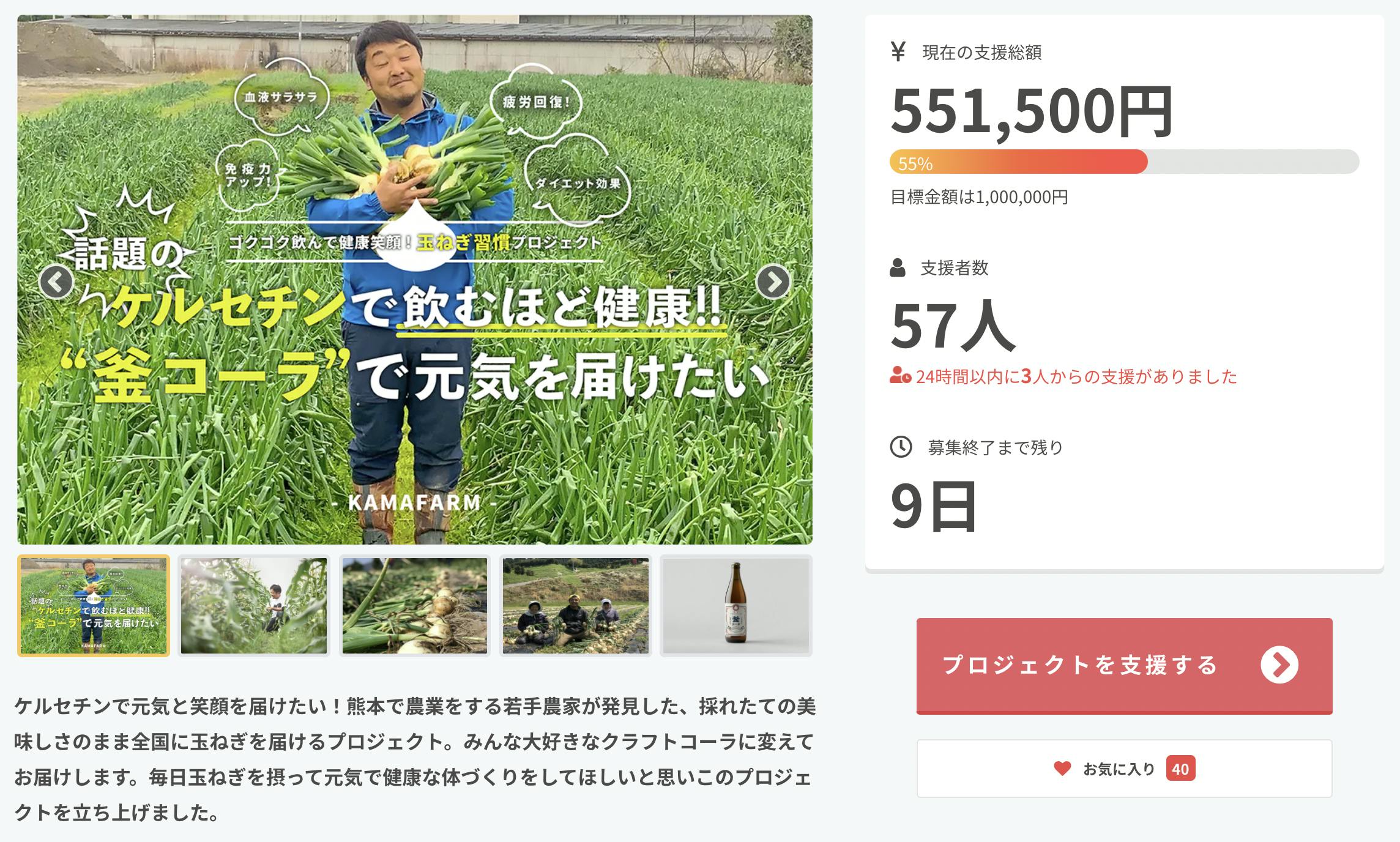Click the circled chevron on the red support button

click(1279, 665)
